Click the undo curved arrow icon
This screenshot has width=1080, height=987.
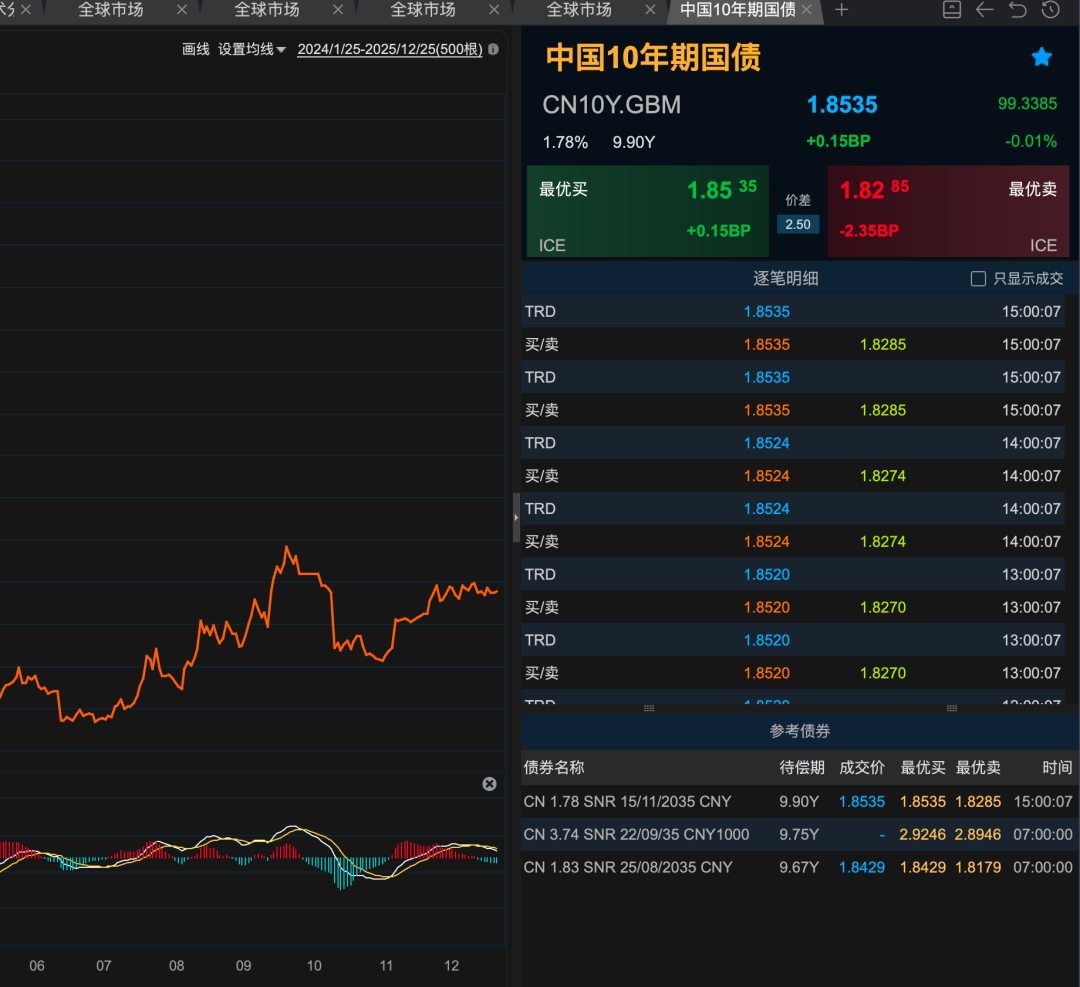pyautogui.click(x=1017, y=10)
